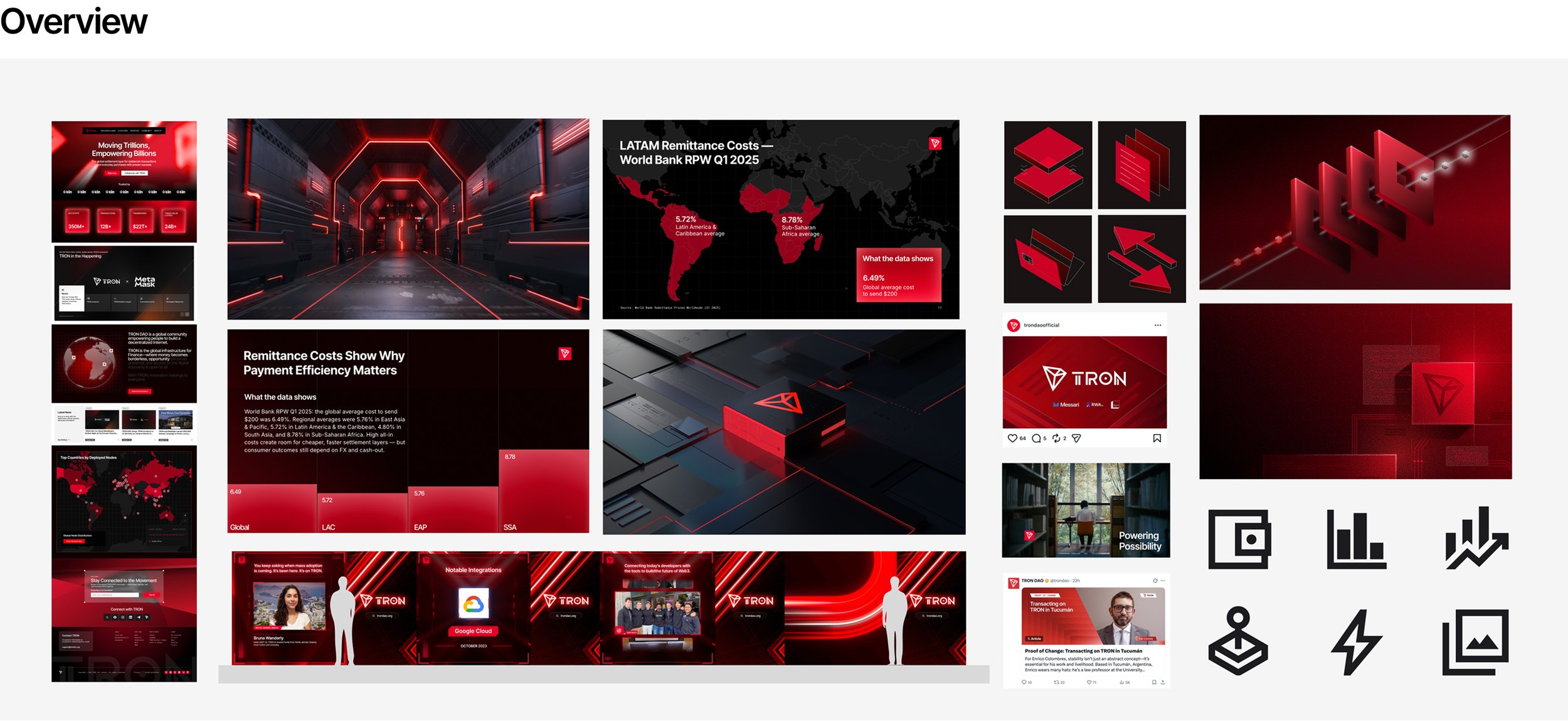Click 'Remittance Costs Show Why' slide title

pos(324,363)
